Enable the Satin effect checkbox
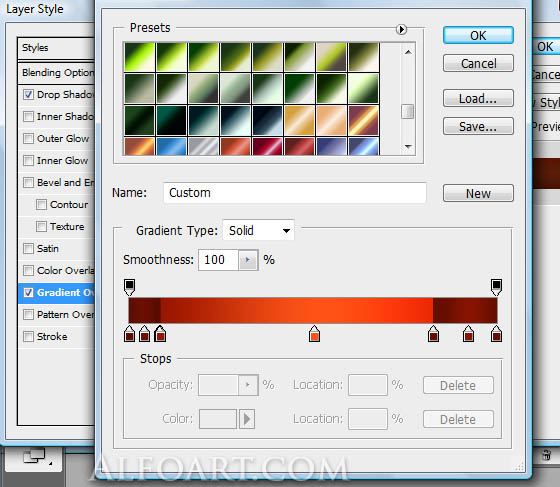This screenshot has width=560, height=487. pyautogui.click(x=28, y=248)
